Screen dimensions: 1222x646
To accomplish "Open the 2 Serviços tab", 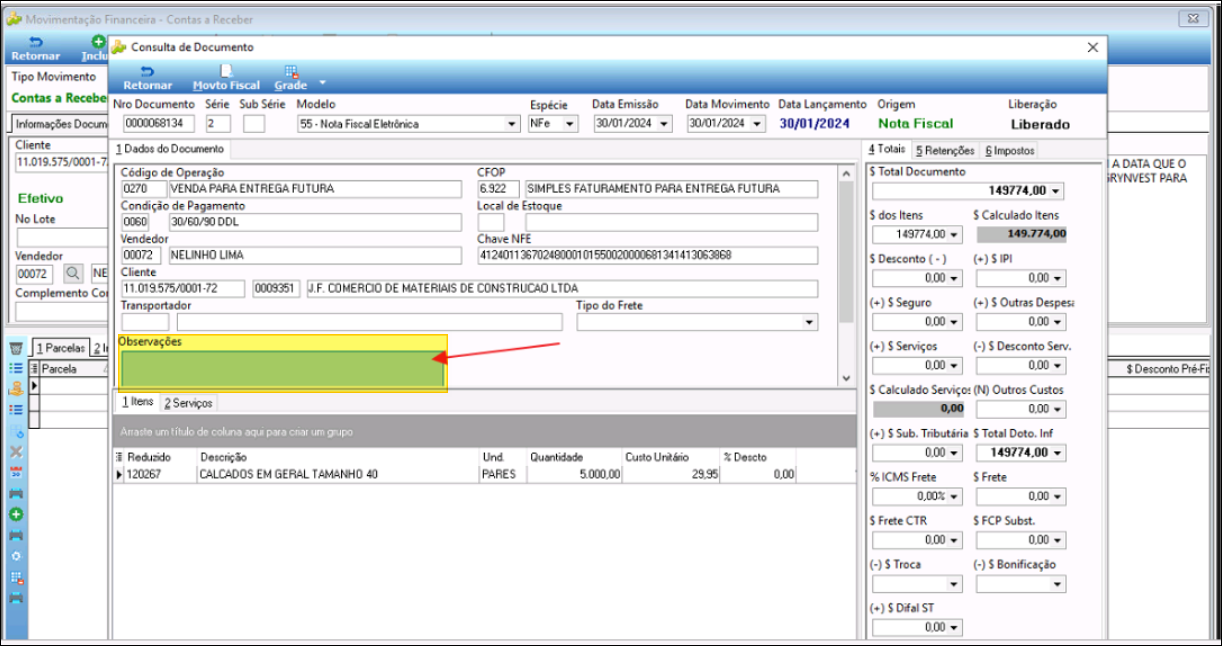I will click(x=188, y=402).
